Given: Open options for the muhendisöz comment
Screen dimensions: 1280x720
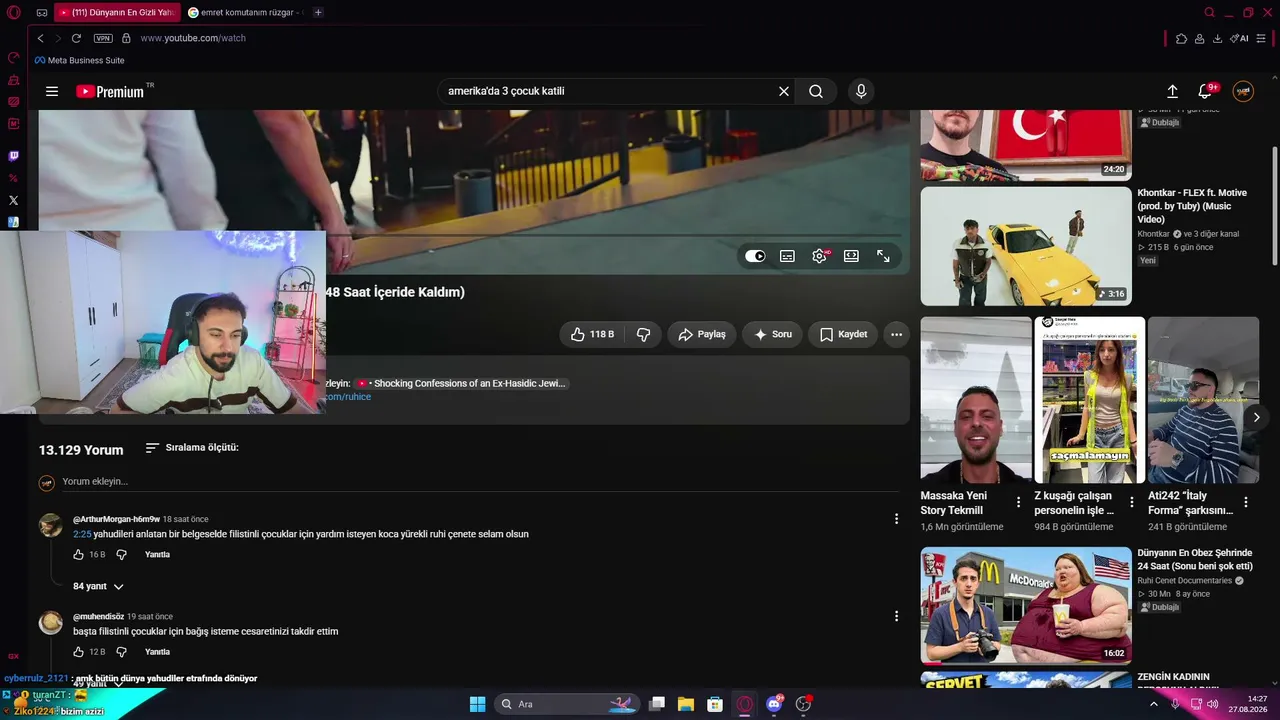Looking at the screenshot, I should click(897, 616).
